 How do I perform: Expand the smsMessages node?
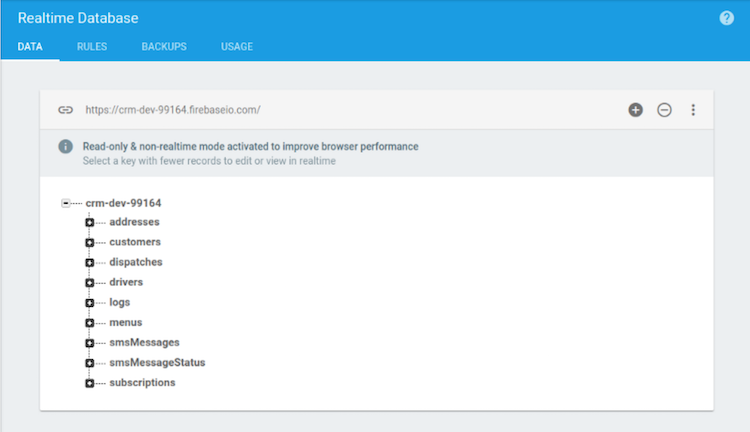tap(89, 343)
